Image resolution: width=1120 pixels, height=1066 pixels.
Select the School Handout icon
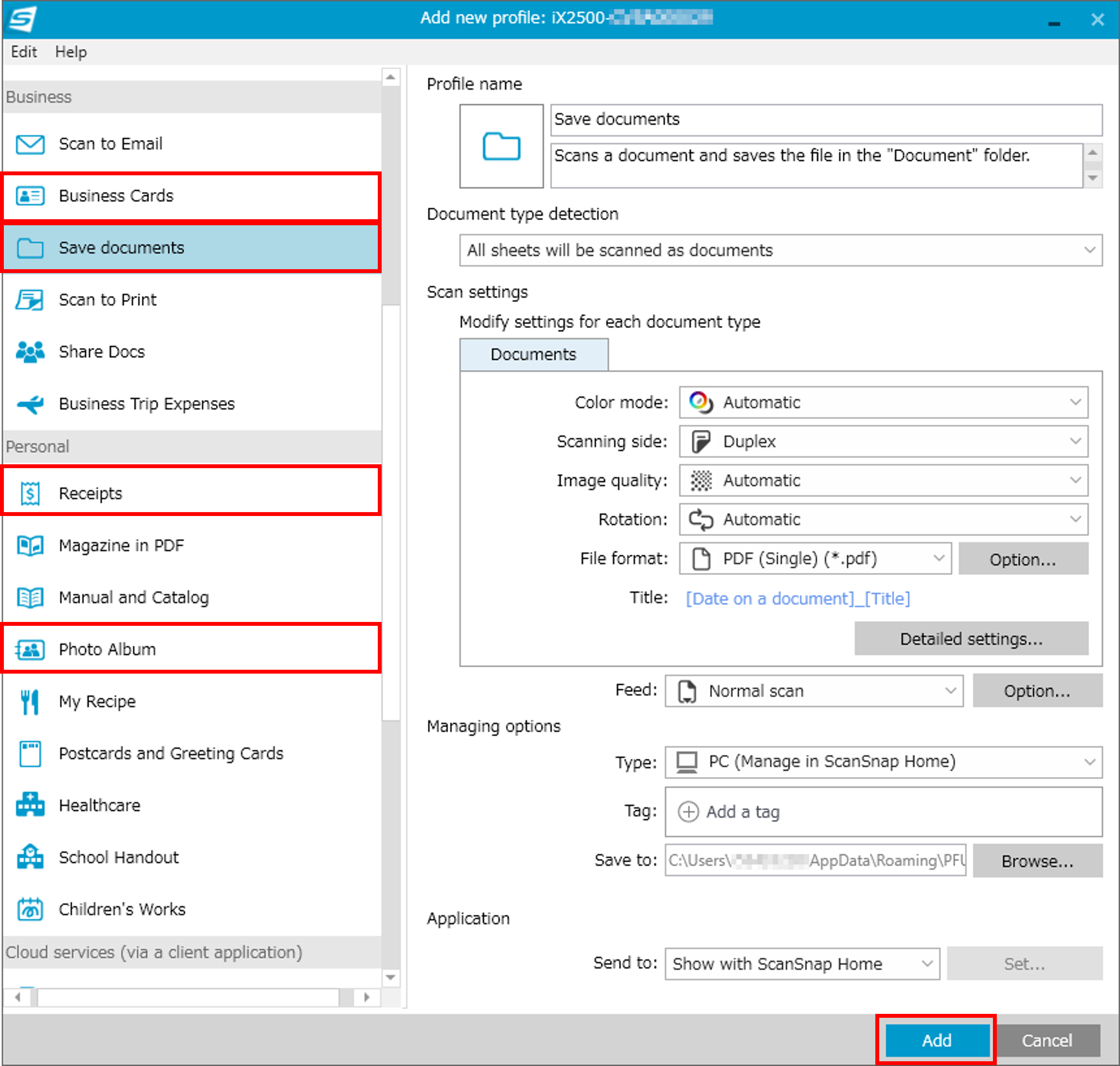point(30,858)
